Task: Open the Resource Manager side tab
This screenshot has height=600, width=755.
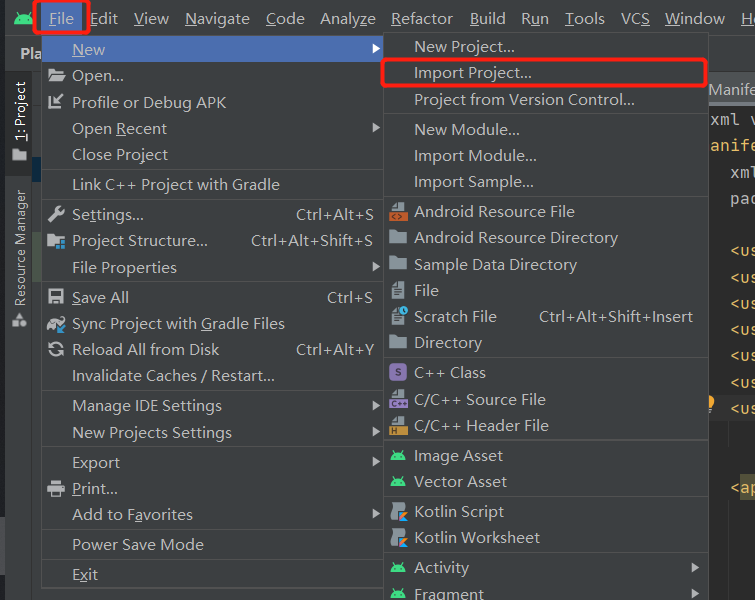Action: click(20, 258)
